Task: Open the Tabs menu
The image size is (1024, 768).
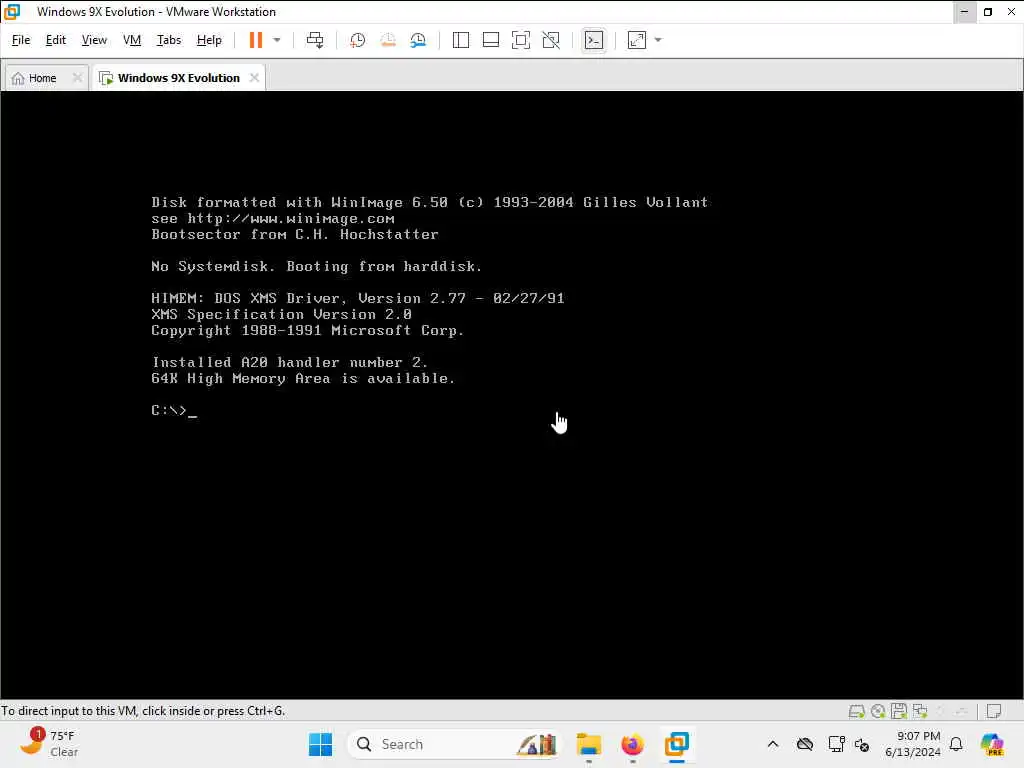Action: click(168, 40)
